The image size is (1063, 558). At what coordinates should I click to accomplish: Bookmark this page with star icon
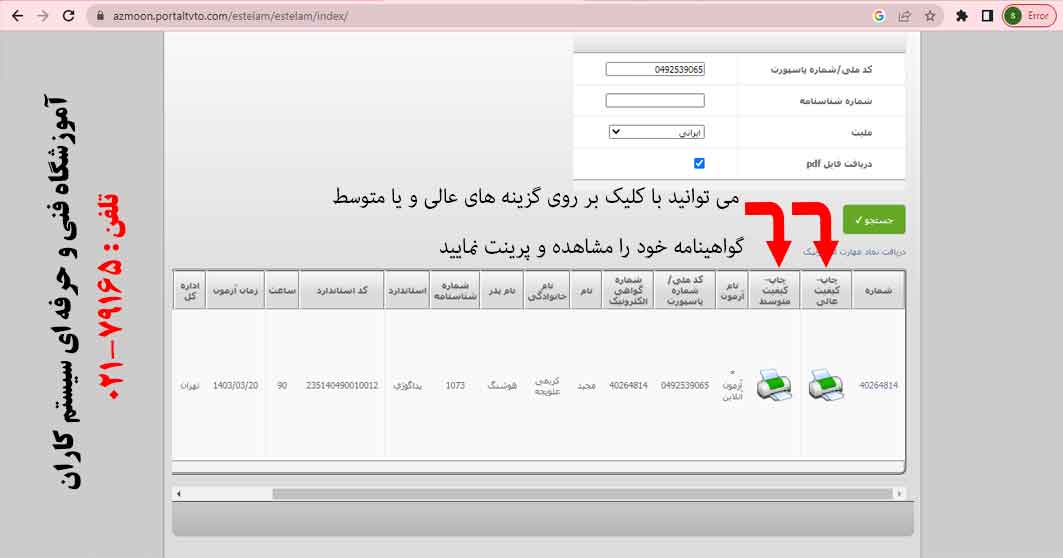point(930,16)
